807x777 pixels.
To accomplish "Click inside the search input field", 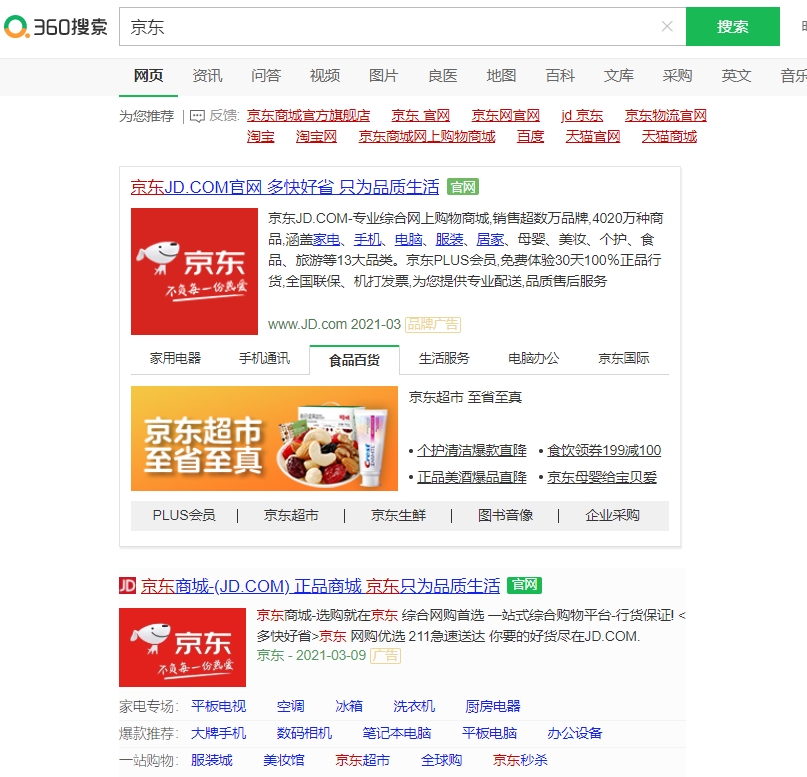I will pos(390,26).
